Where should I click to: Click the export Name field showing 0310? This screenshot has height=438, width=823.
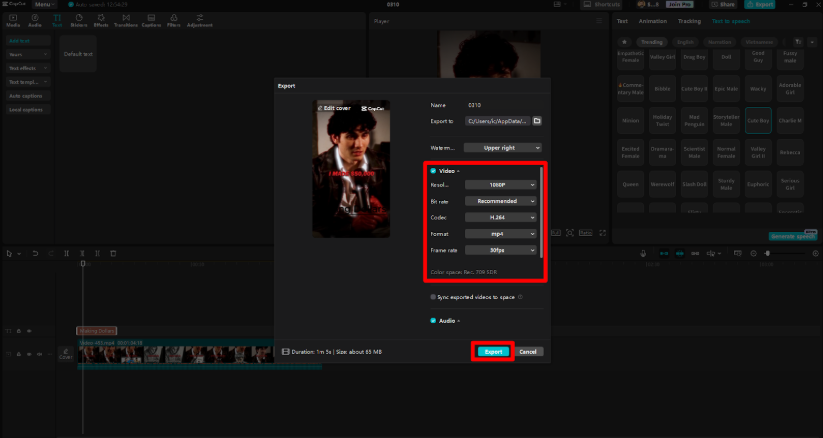click(x=503, y=105)
